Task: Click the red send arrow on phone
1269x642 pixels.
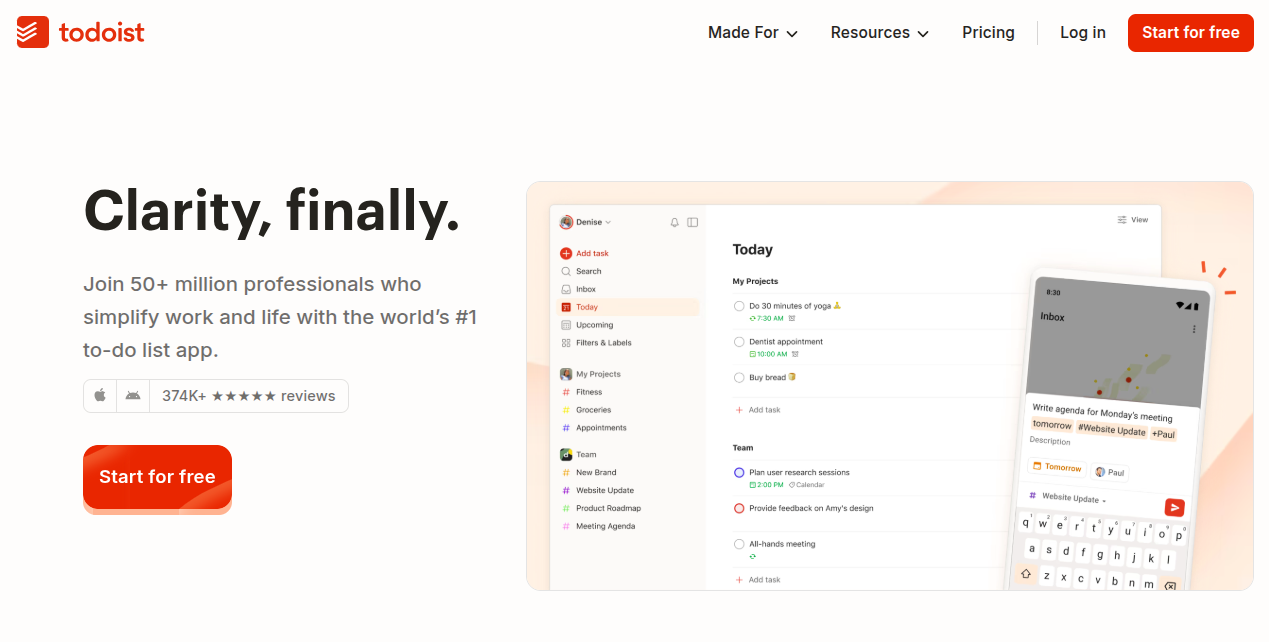Action: [x=1174, y=508]
